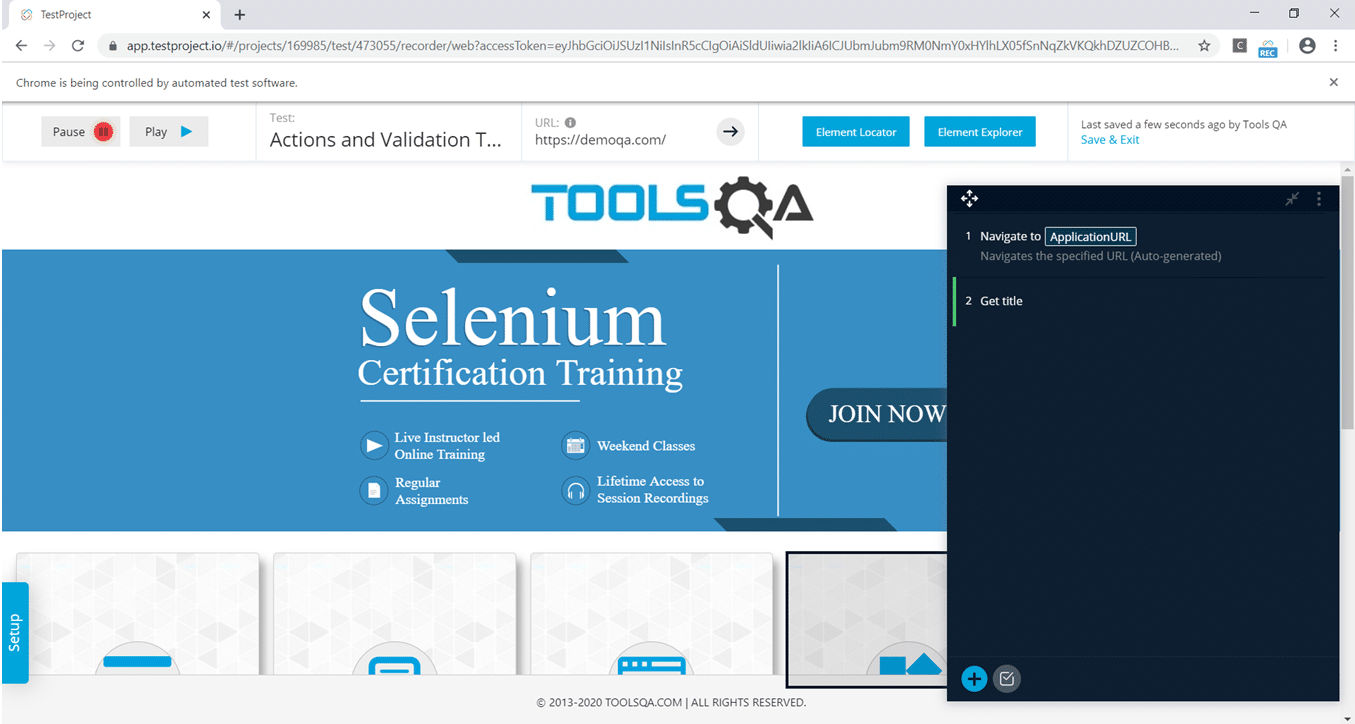This screenshot has height=724, width=1355.
Task: Click the URL go arrow icon
Action: click(x=730, y=132)
